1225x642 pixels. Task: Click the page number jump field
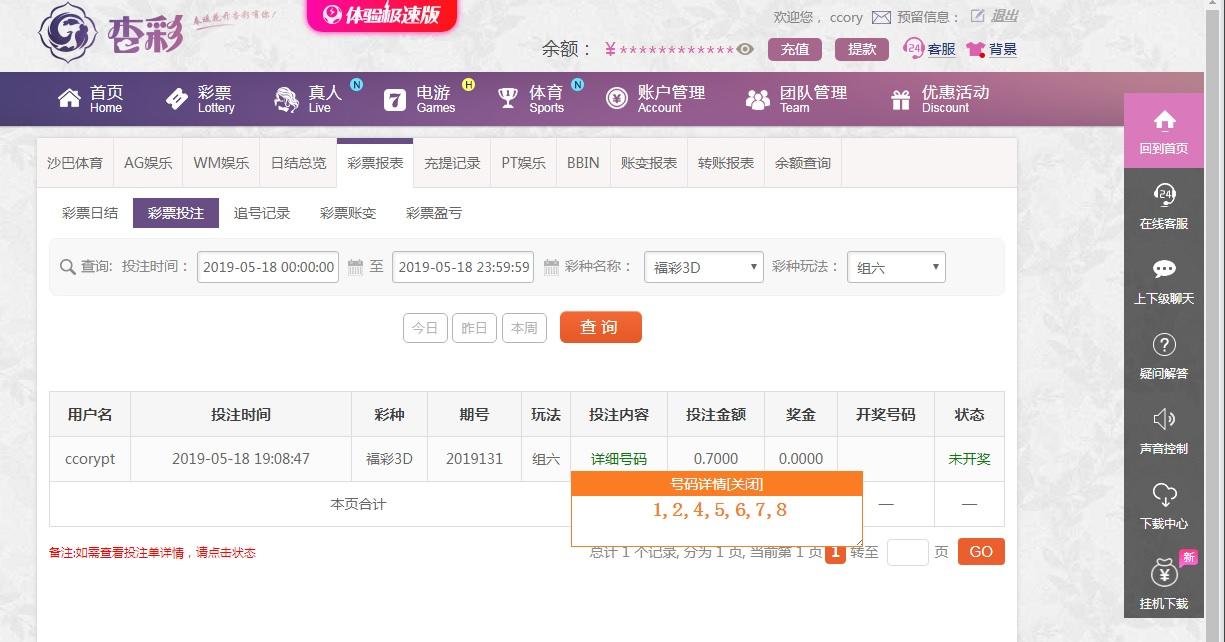[x=907, y=552]
